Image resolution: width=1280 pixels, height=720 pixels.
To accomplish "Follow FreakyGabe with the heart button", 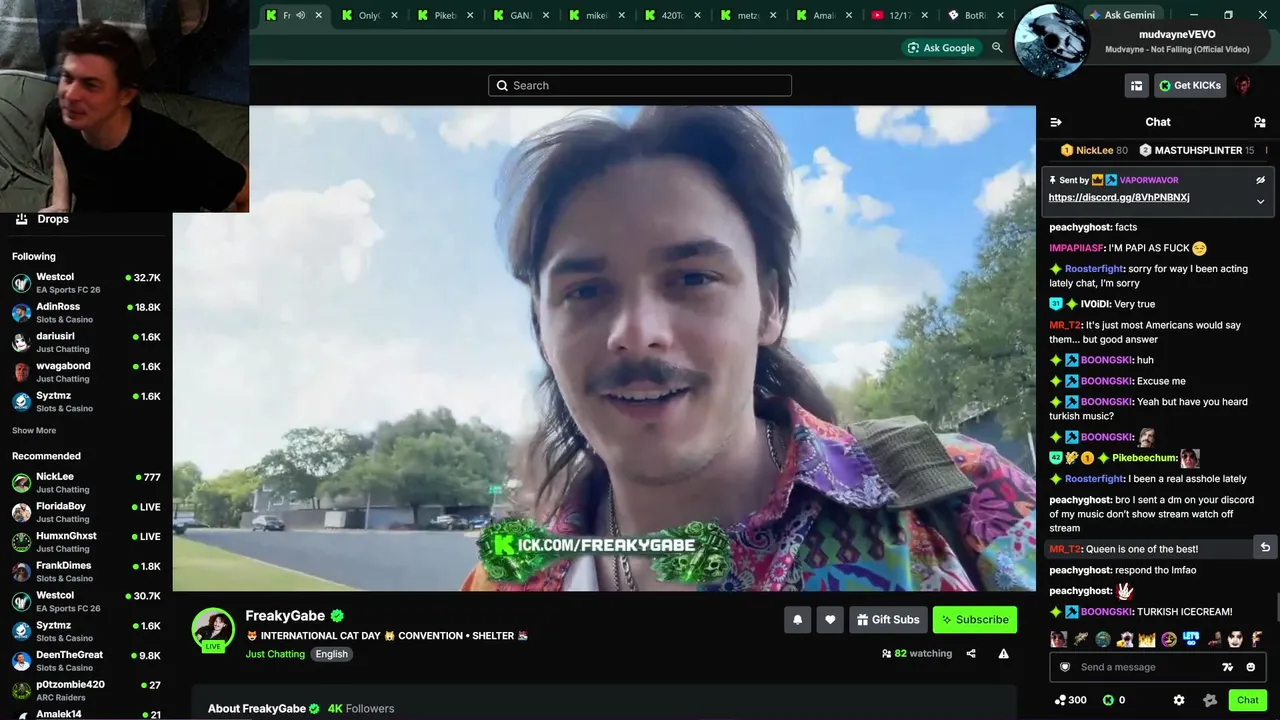I will point(830,620).
